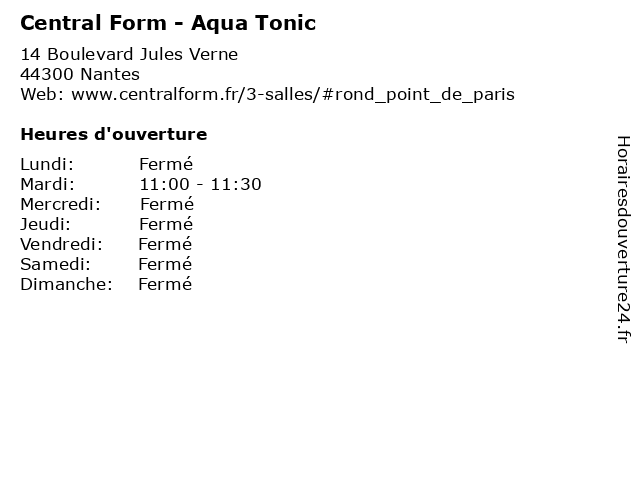
Task: Click the Fermé status for Mercredi
Action: (x=167, y=204)
